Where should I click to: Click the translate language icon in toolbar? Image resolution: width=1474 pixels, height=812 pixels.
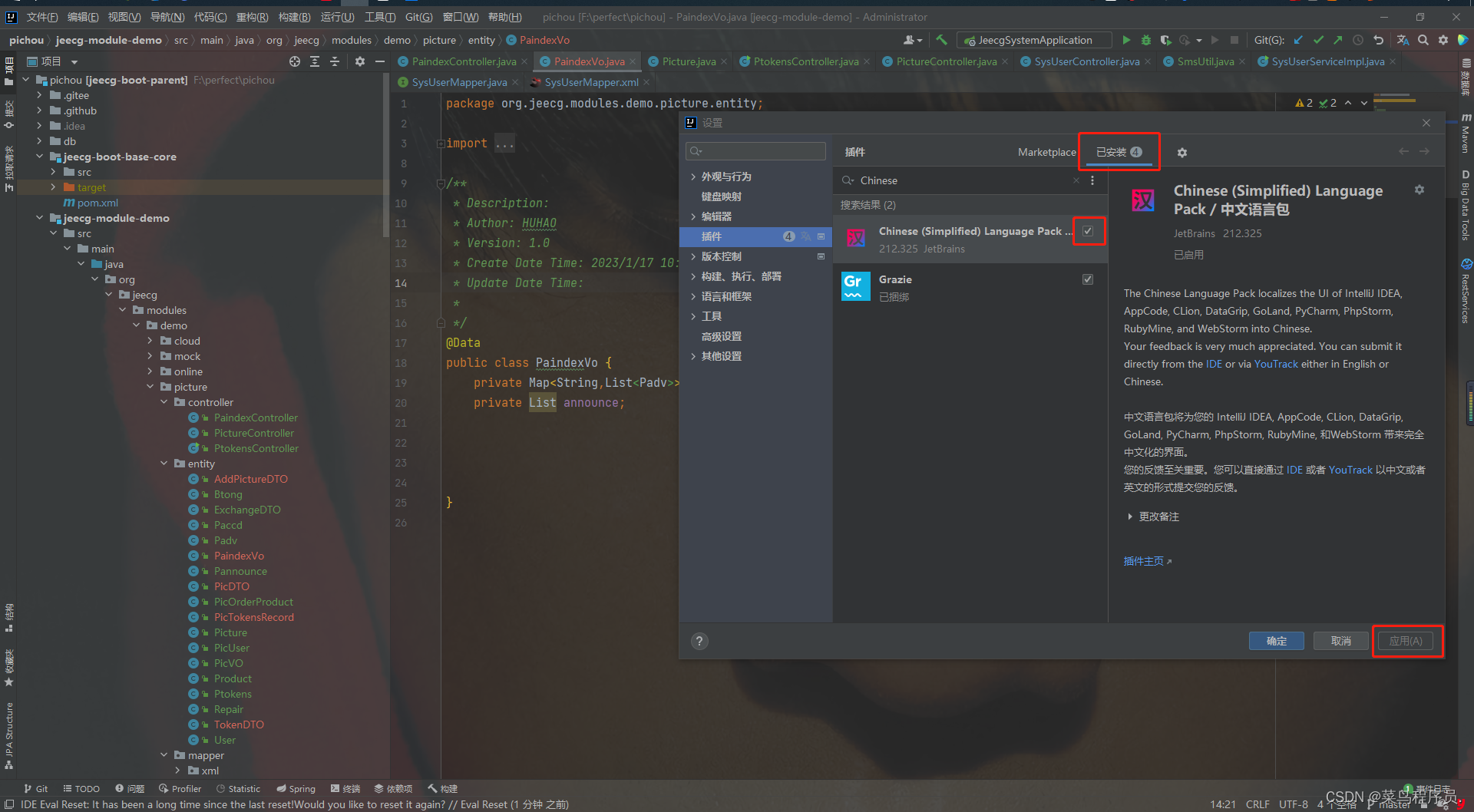tap(1403, 40)
